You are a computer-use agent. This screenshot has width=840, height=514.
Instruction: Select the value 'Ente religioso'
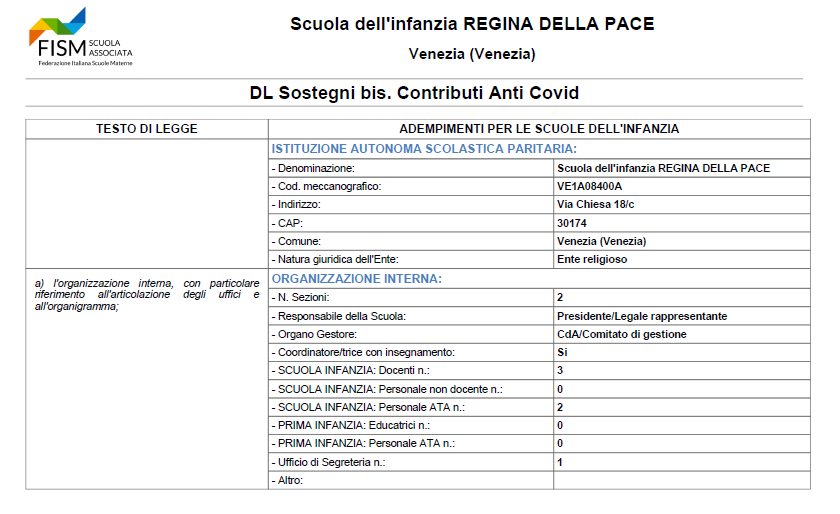coord(592,259)
